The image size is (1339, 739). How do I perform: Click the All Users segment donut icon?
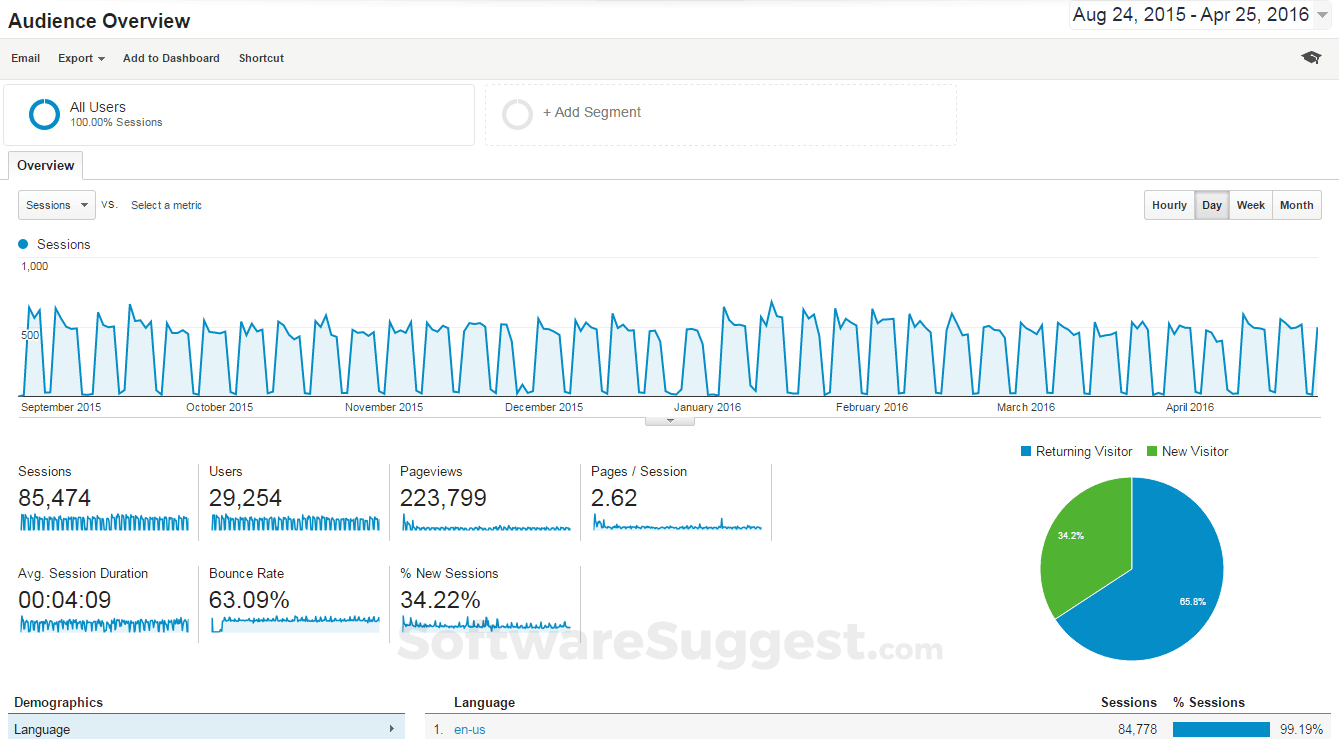[45, 114]
